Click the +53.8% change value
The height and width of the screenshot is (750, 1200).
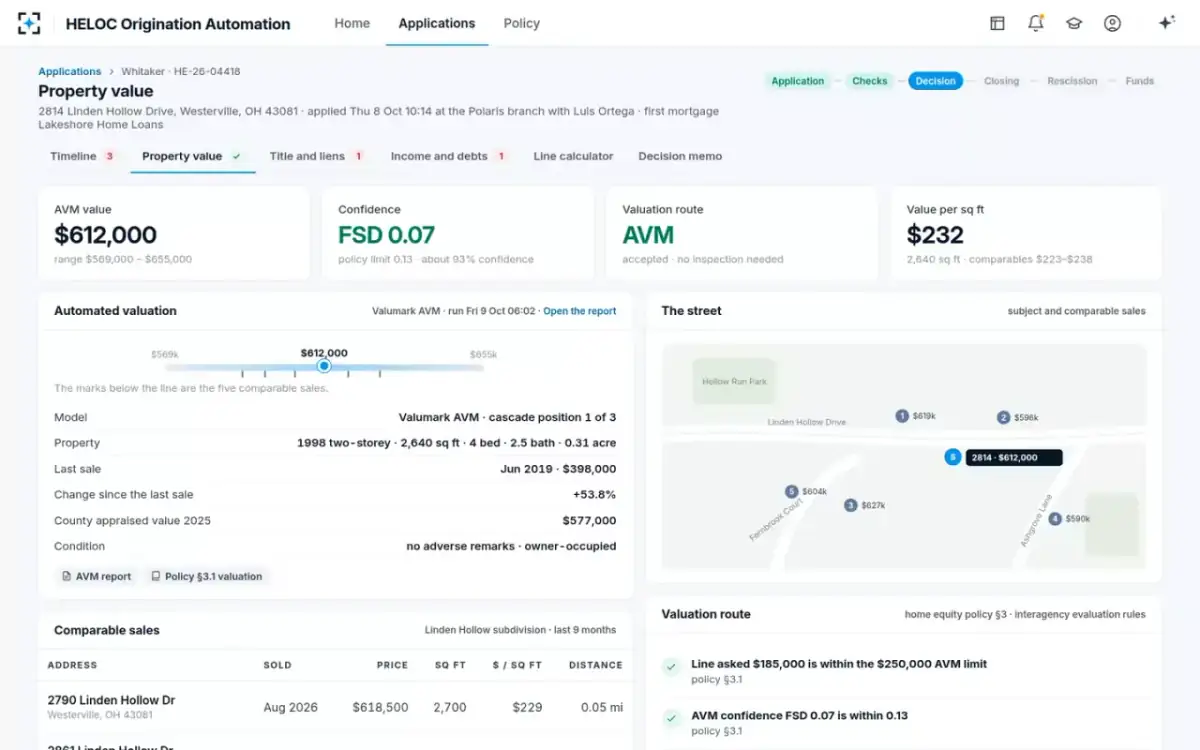594,495
